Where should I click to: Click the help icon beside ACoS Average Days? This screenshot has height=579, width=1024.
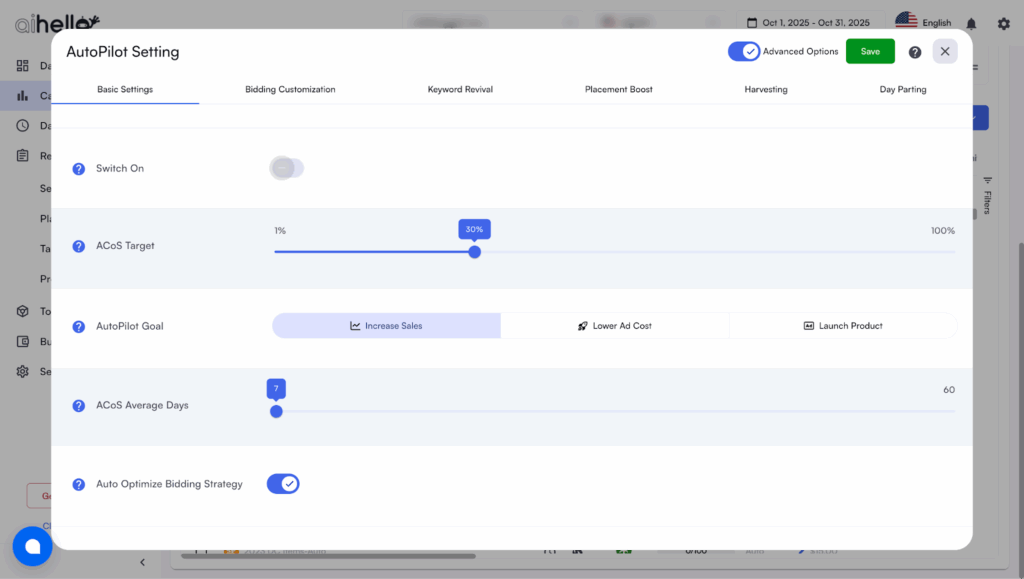tap(79, 406)
